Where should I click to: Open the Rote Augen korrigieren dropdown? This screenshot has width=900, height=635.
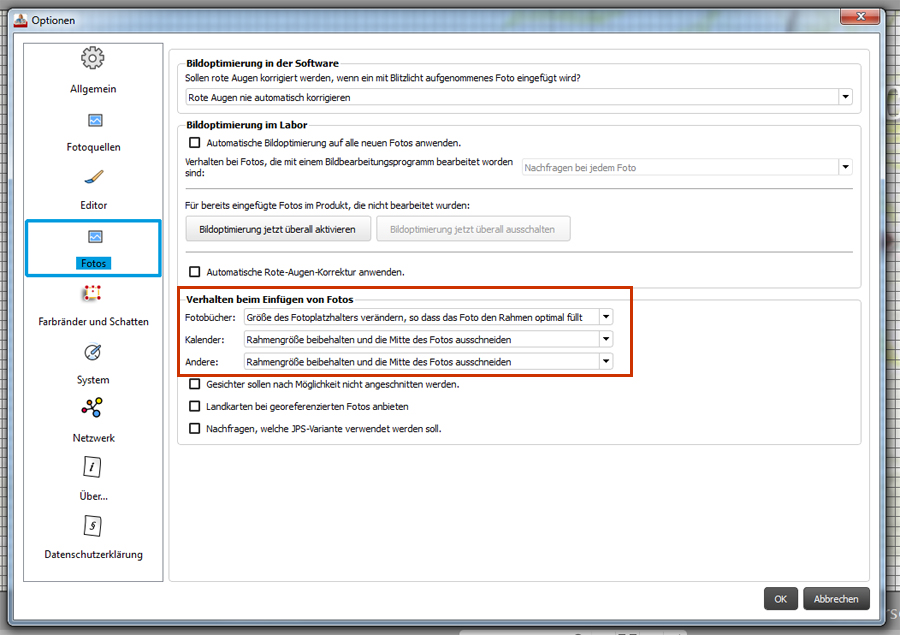519,97
